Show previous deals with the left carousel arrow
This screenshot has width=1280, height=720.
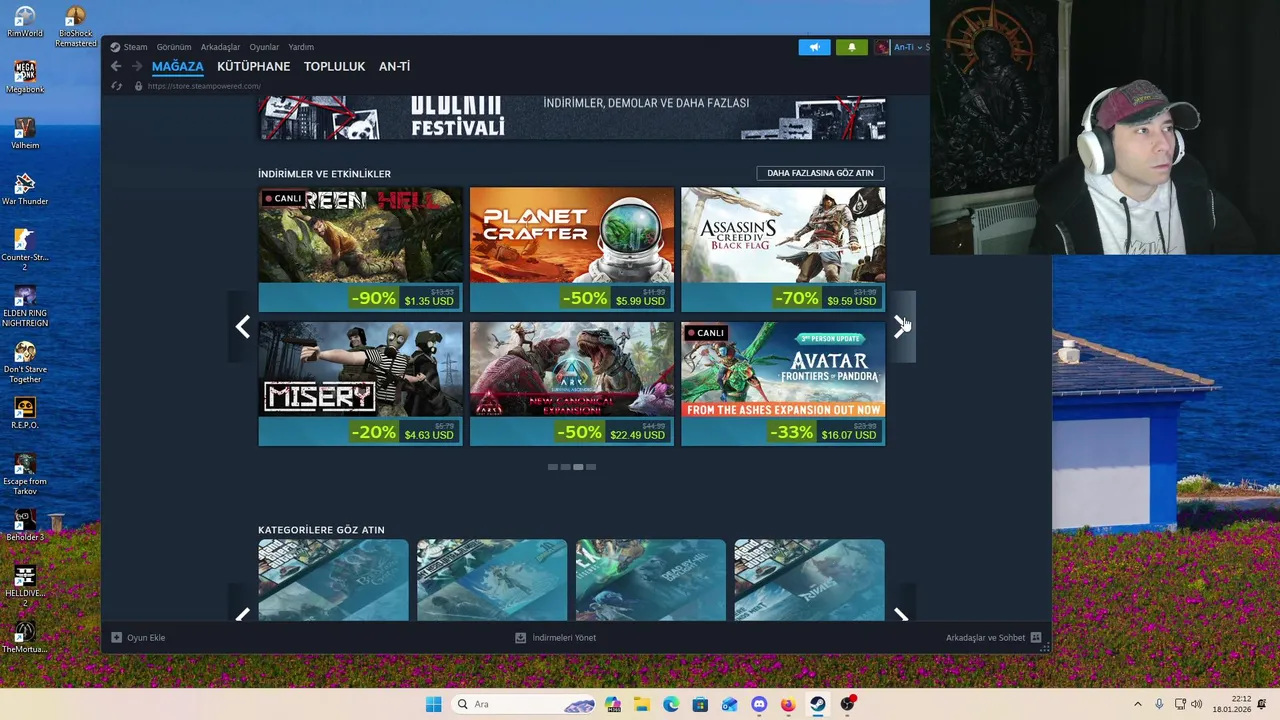coord(242,327)
